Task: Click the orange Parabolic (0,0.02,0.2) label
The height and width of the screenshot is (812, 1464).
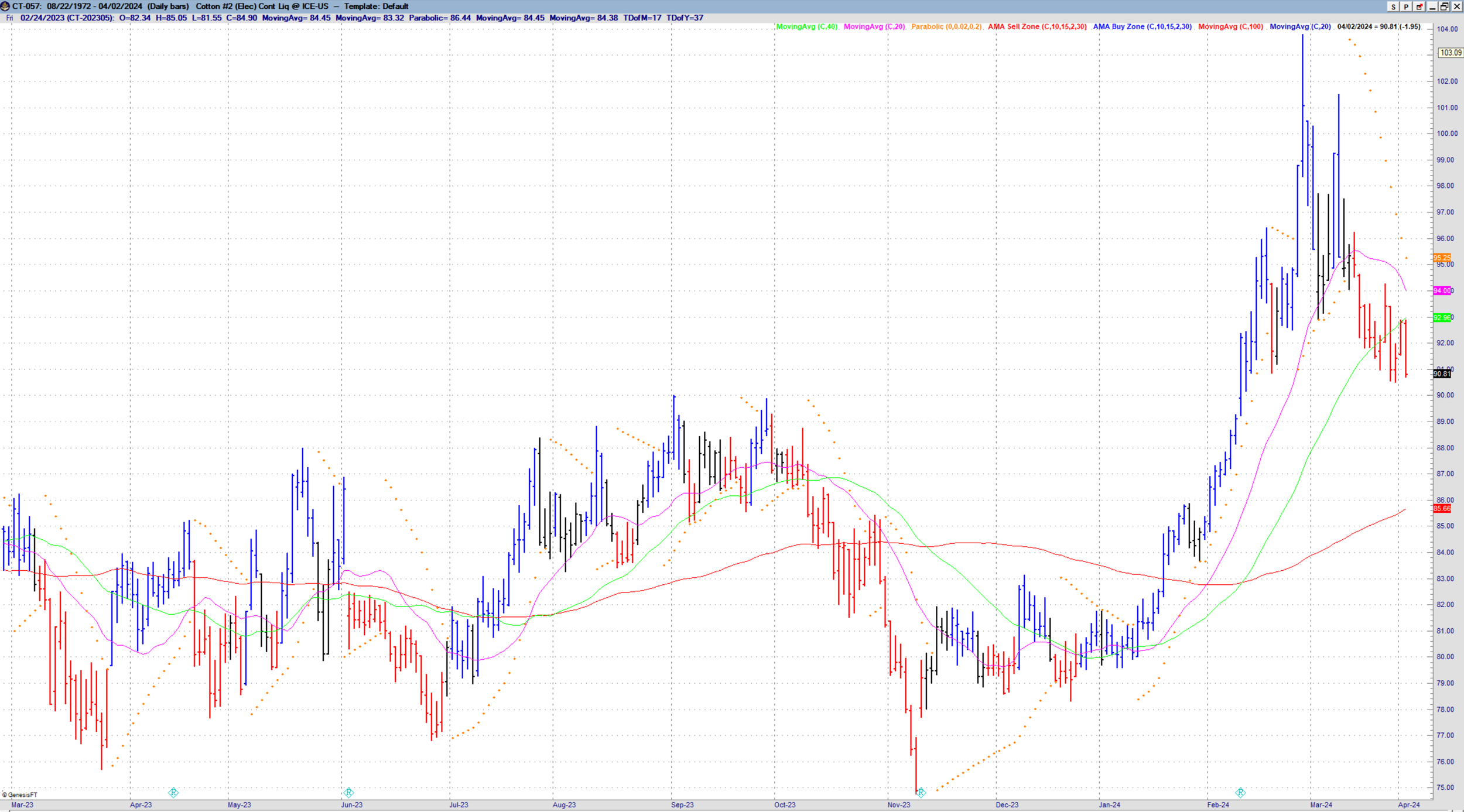Action: coord(946,27)
